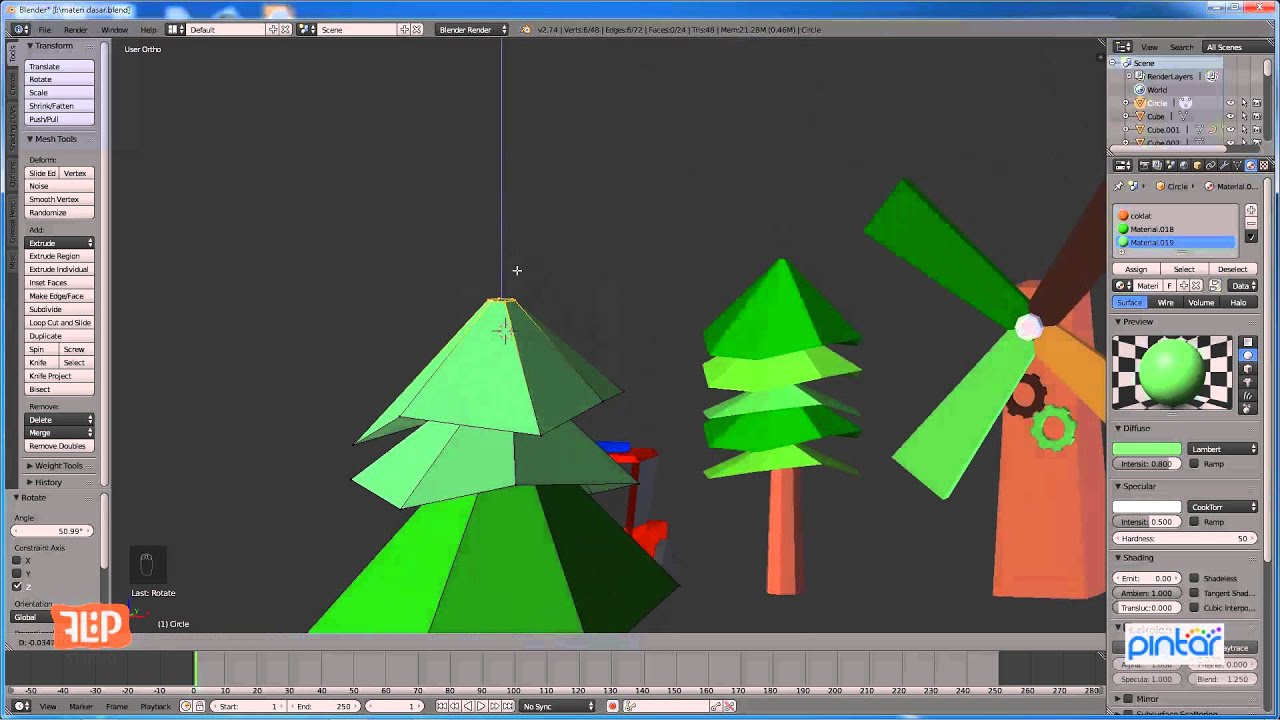Screen dimensions: 1280x720
Task: Open the Material properties sphere icon
Action: point(1250,165)
